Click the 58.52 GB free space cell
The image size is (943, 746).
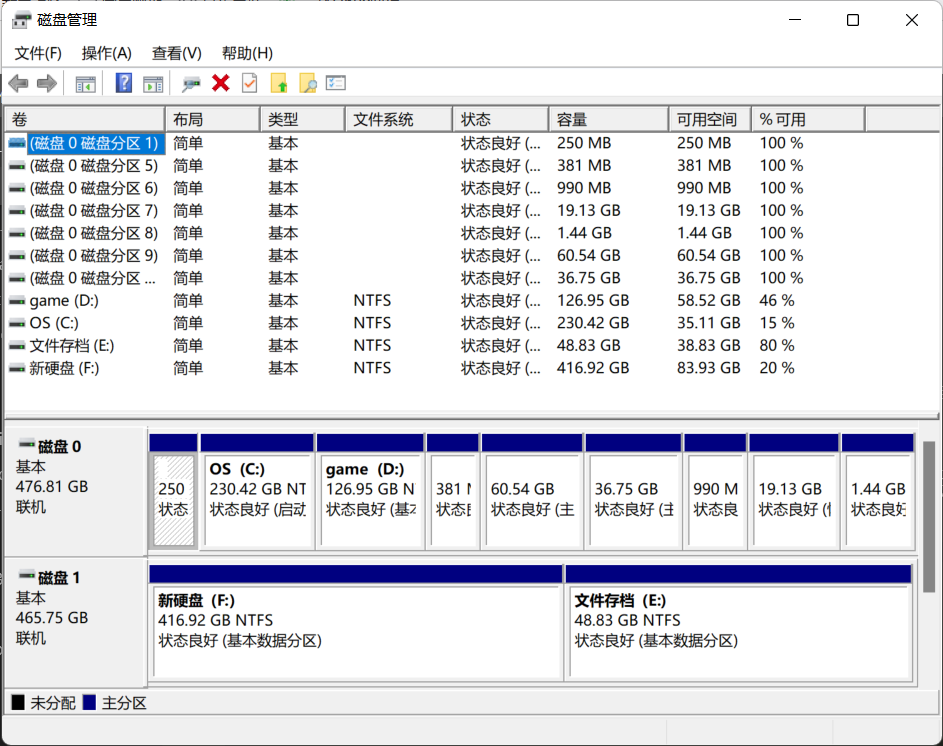708,301
